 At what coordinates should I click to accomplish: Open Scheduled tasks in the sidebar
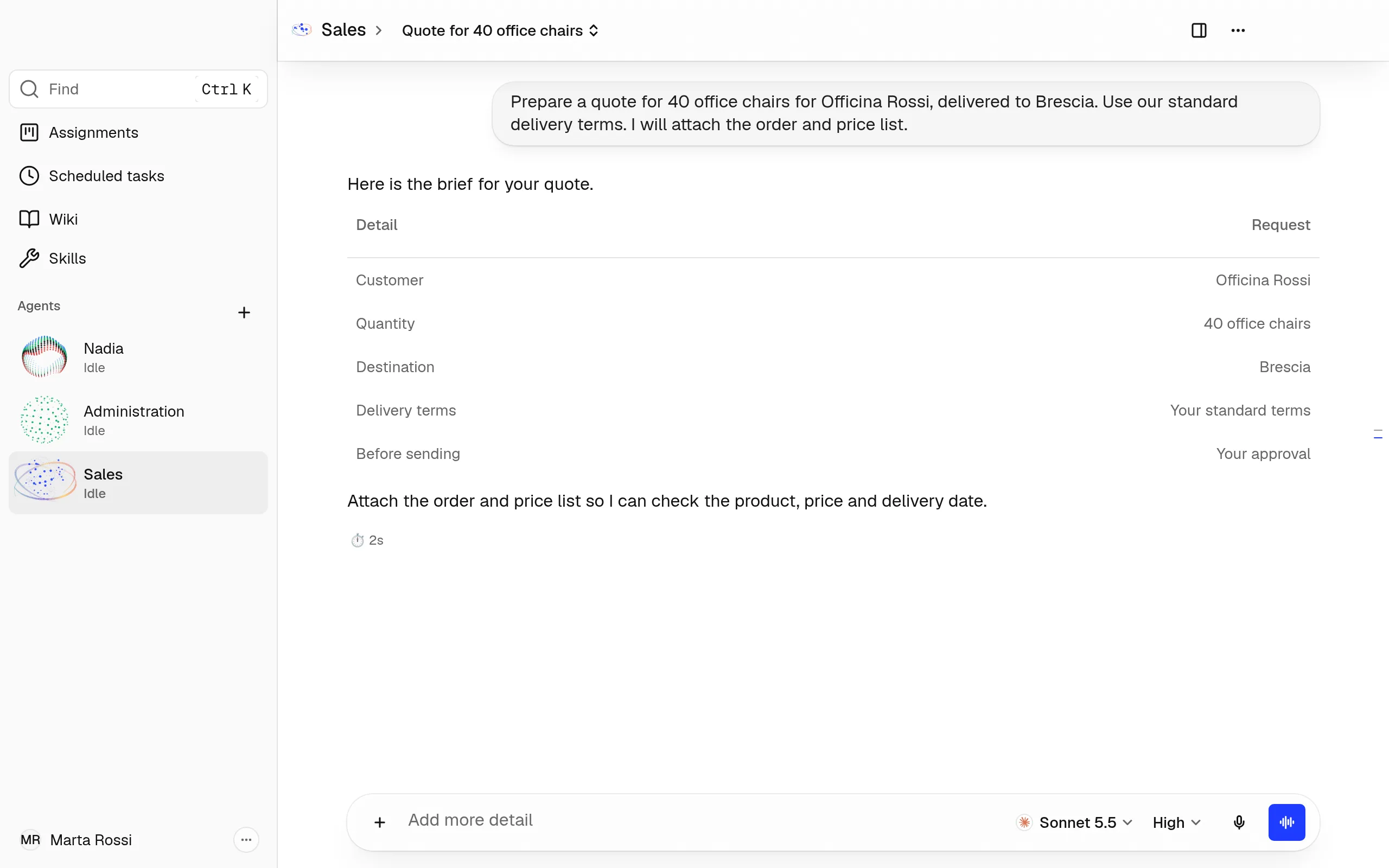click(x=138, y=176)
